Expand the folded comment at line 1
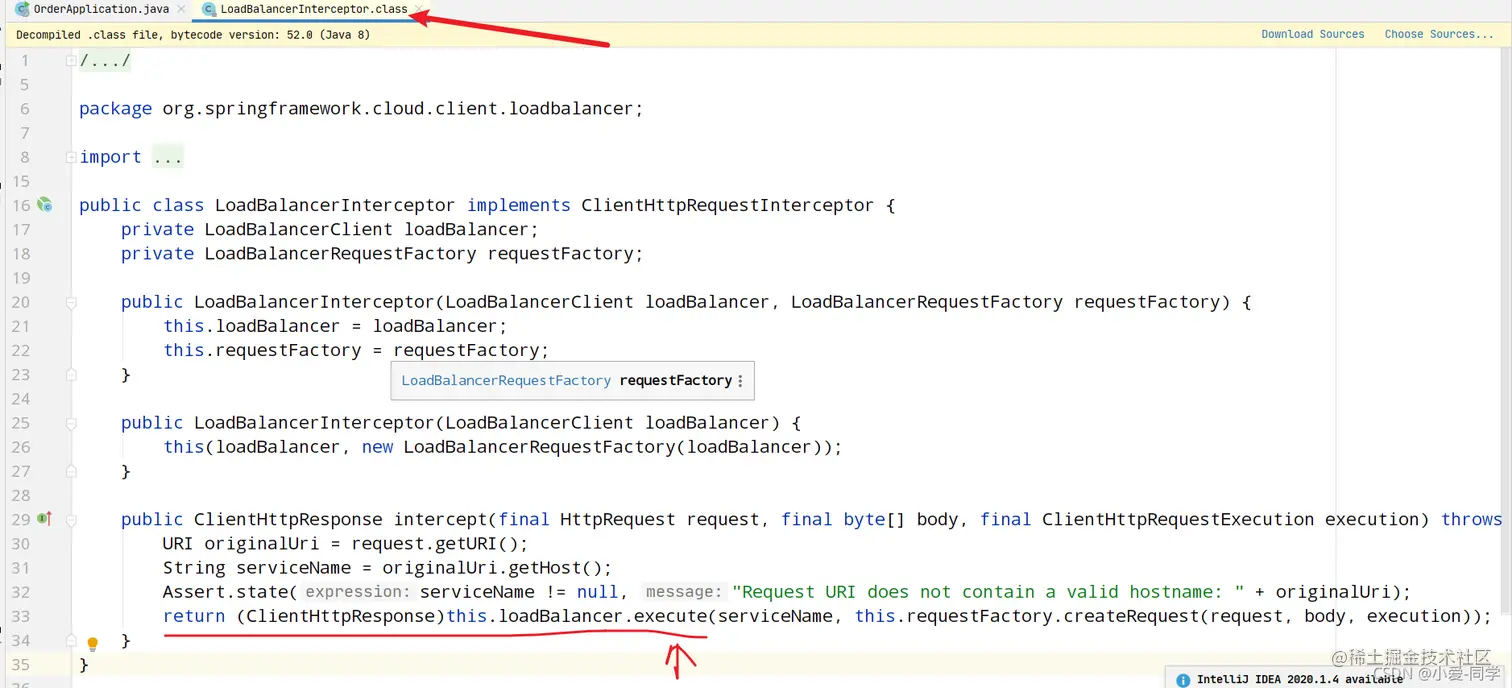 coord(70,60)
